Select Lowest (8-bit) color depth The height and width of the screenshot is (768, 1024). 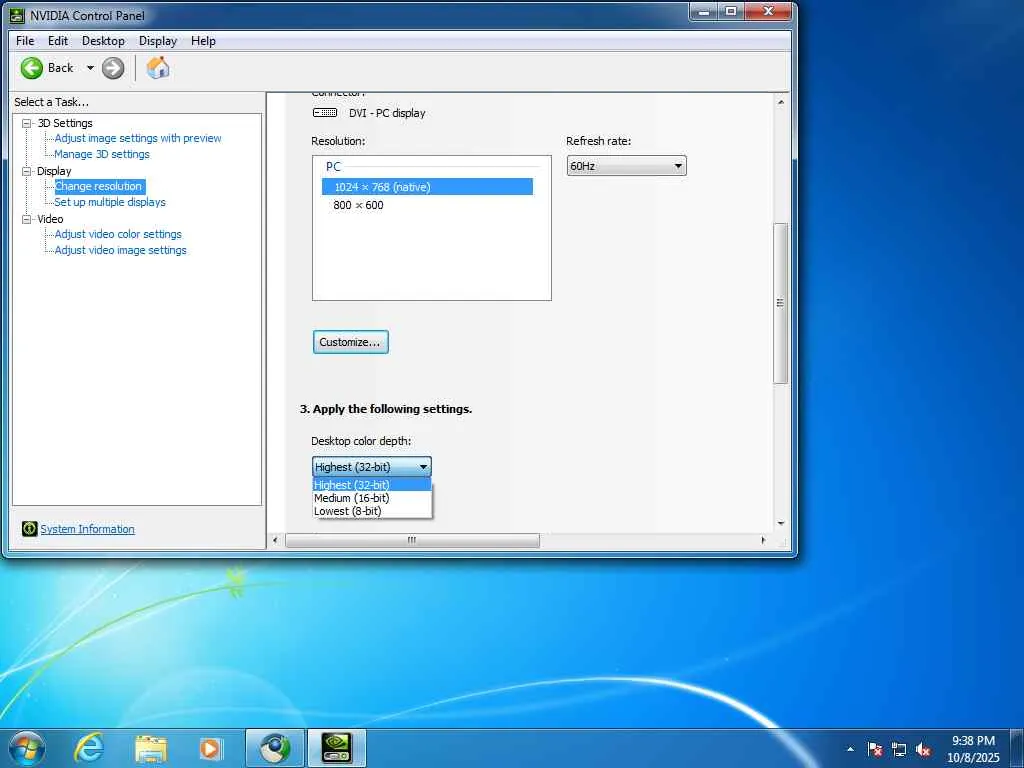click(372, 511)
